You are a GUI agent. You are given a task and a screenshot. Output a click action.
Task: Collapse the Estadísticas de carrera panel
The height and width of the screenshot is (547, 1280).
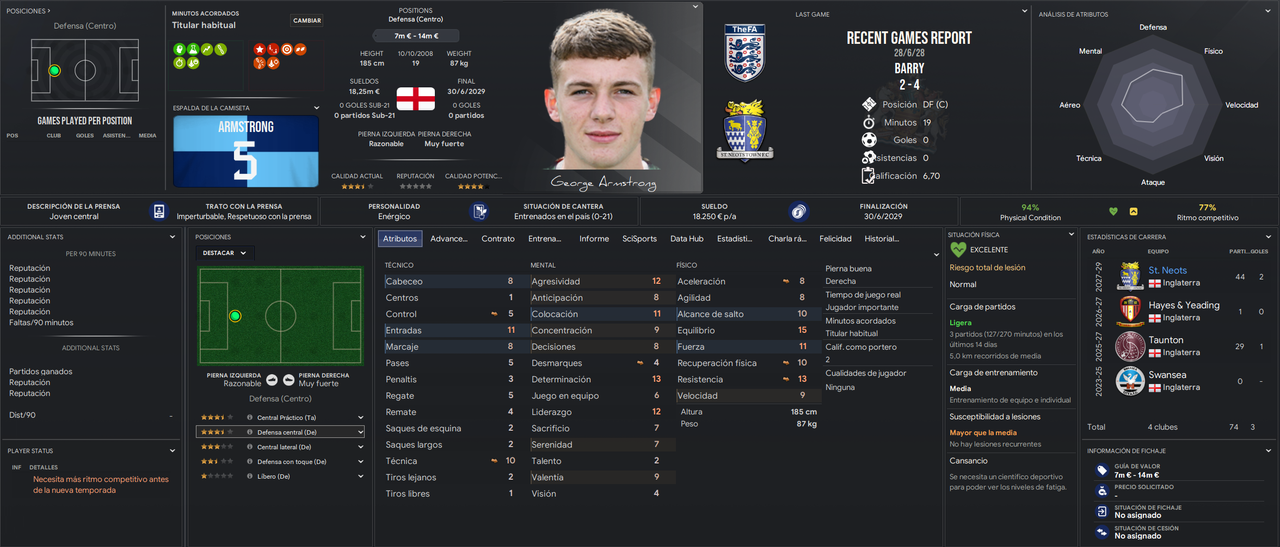pyautogui.click(x=1268, y=237)
